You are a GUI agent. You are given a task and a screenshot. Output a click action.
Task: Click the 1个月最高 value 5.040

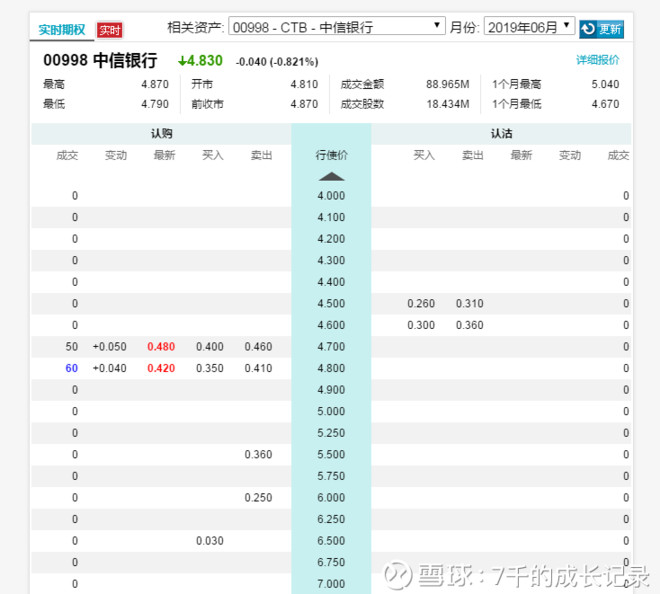[605, 84]
